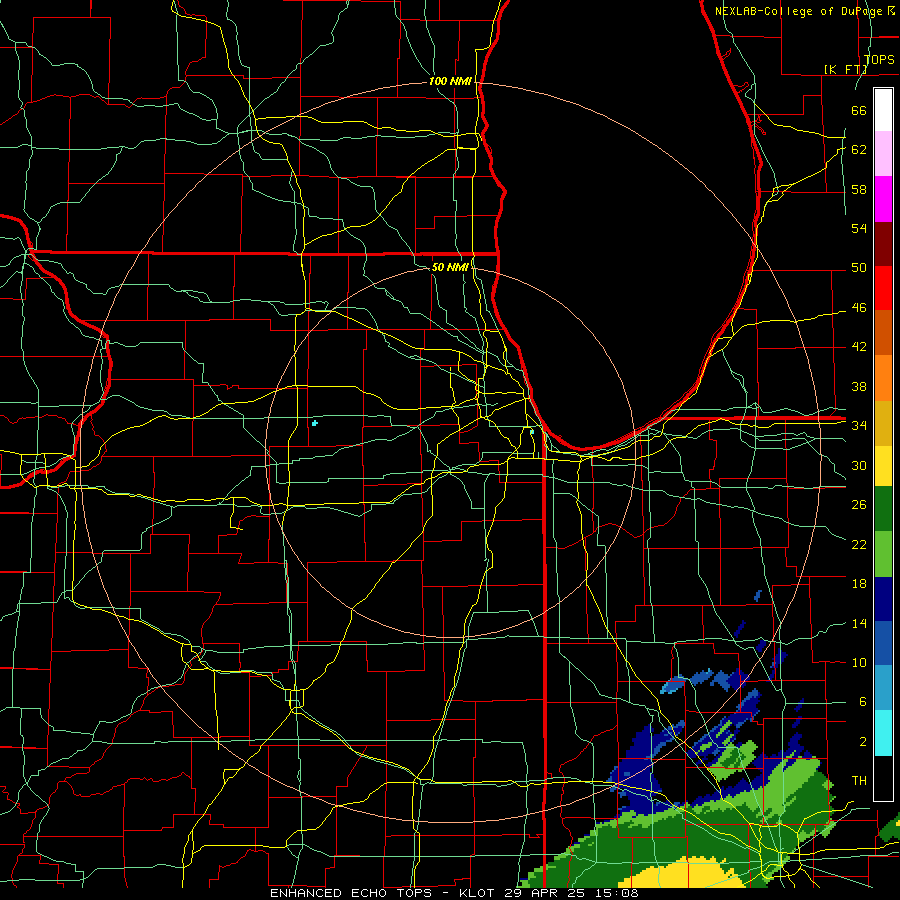Click the 'NEXLAB-College of DuPage' credit text
The width and height of the screenshot is (900, 900).
point(798,11)
